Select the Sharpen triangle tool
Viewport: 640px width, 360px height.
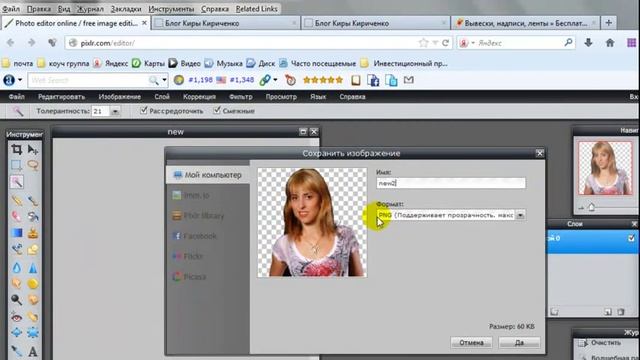point(33,267)
